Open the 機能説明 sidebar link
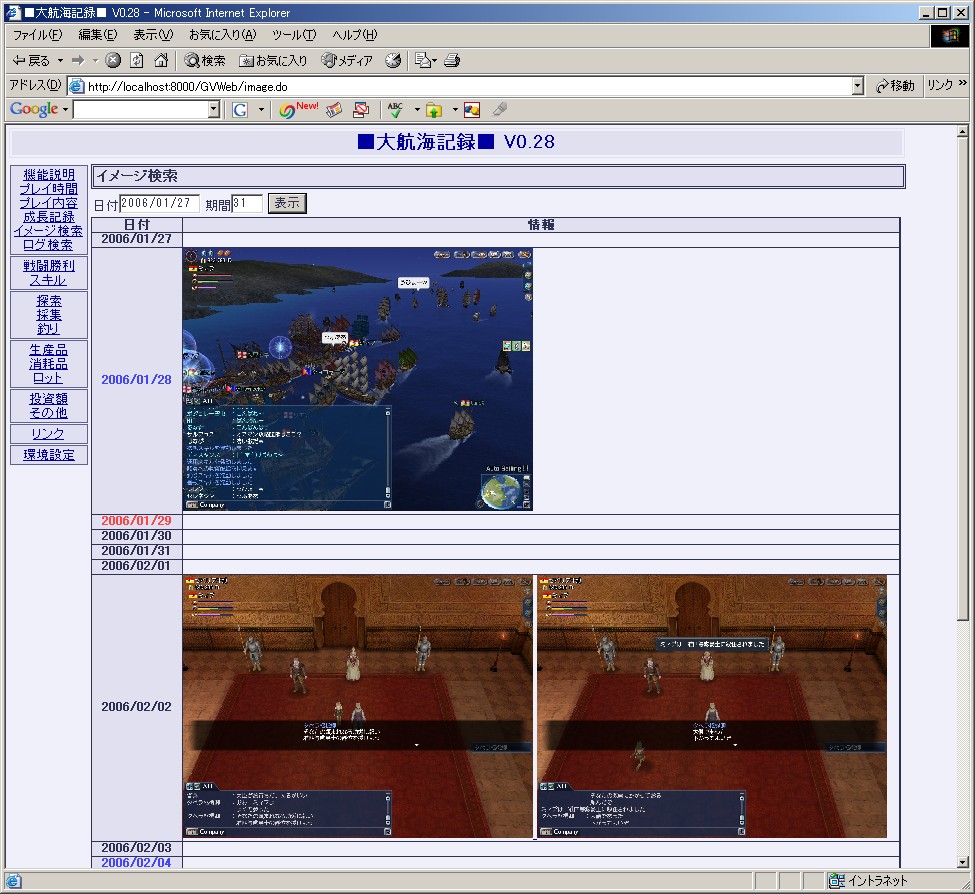Viewport: 975px width, 894px height. click(x=49, y=175)
